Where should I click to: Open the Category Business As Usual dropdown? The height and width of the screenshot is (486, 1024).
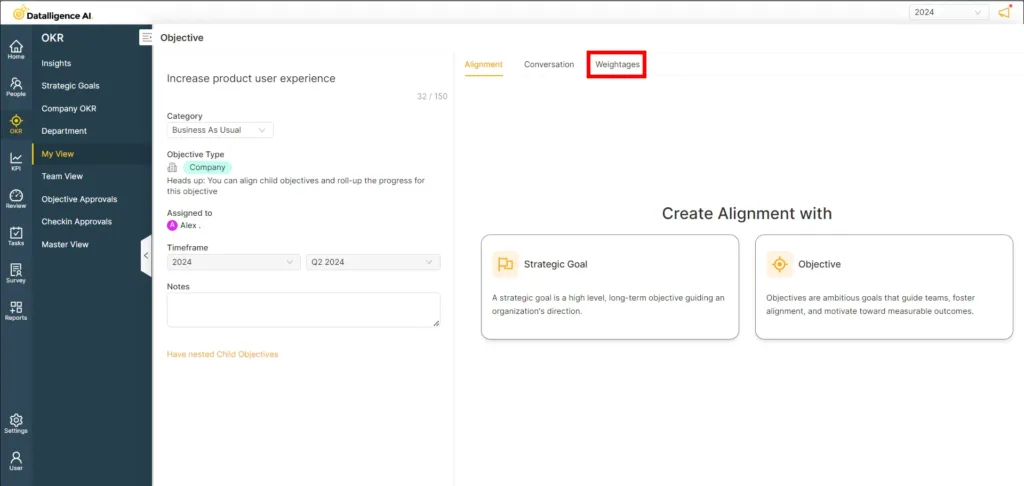[x=220, y=130]
